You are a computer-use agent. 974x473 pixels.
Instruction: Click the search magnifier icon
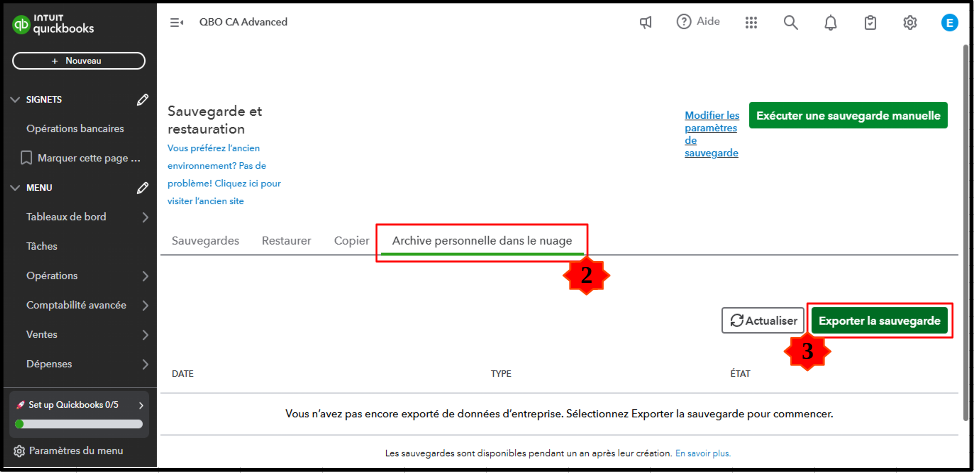[791, 22]
